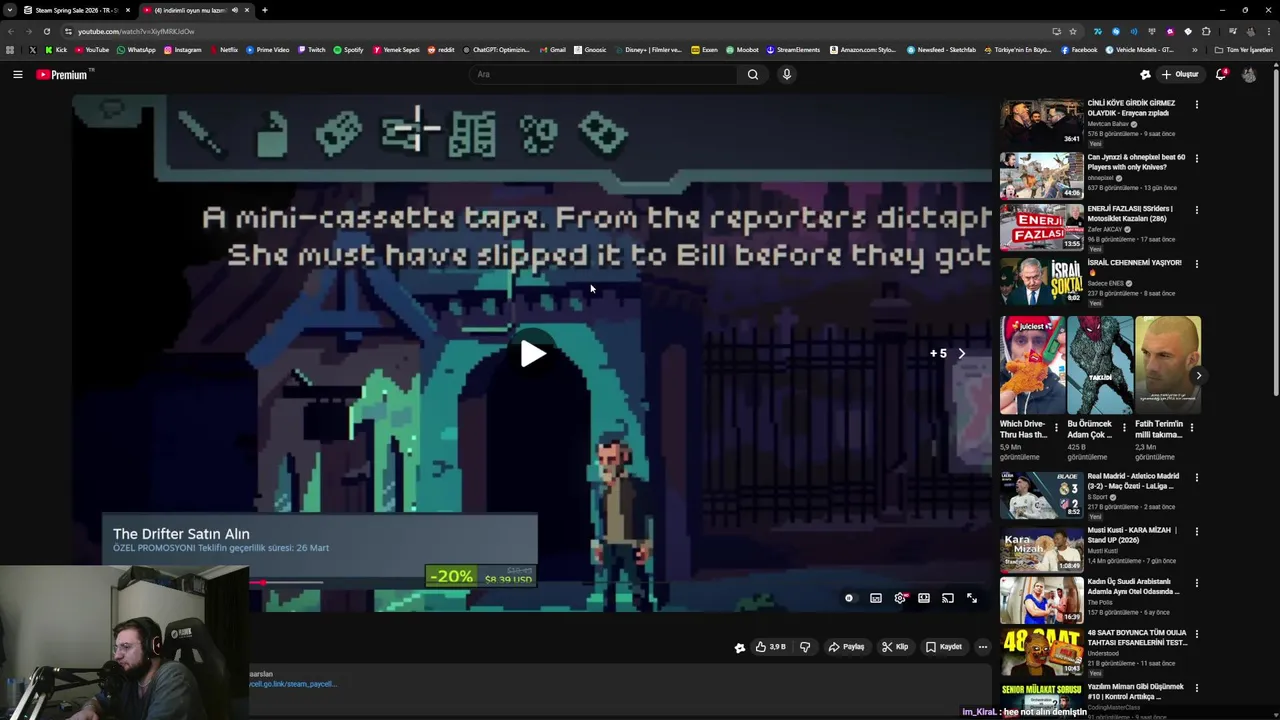Open İSRAİL CEHENNEMİ YAŞIYOR thumbnail

(x=1041, y=281)
